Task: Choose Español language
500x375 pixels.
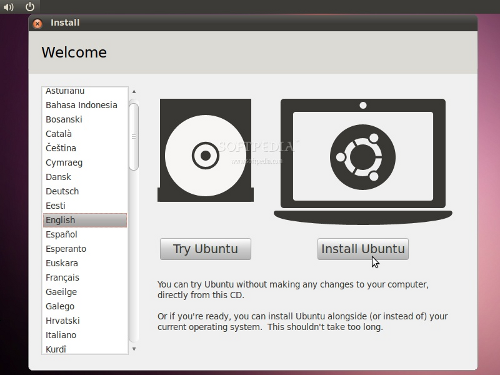Action: [85, 234]
